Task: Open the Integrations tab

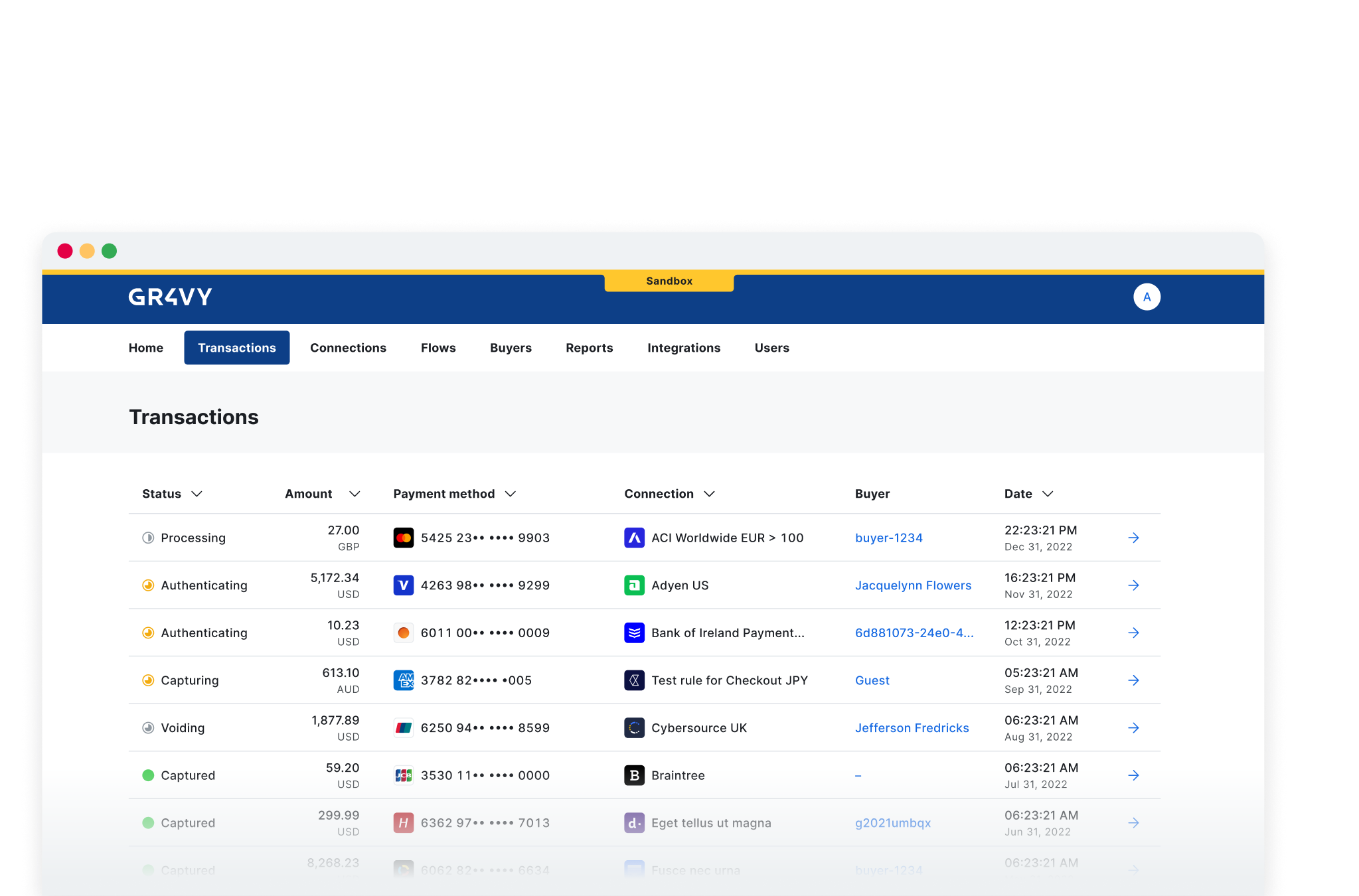Action: pos(683,347)
